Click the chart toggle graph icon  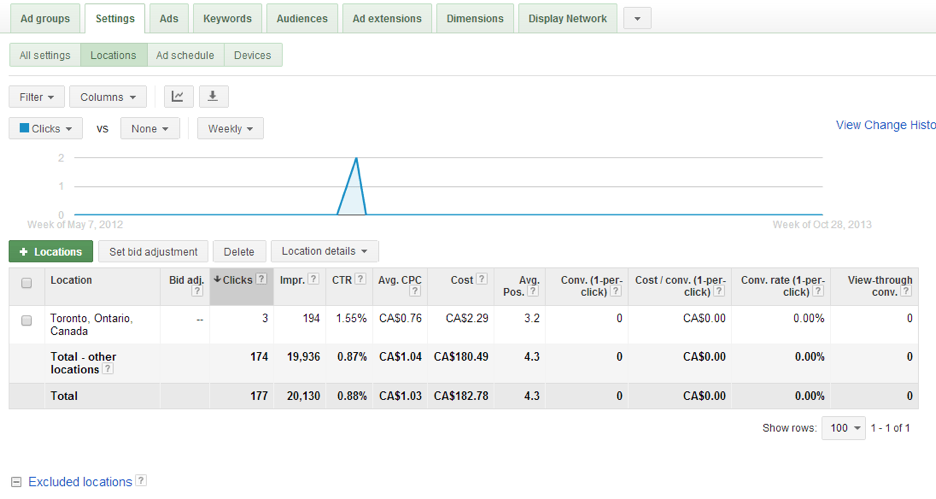177,97
